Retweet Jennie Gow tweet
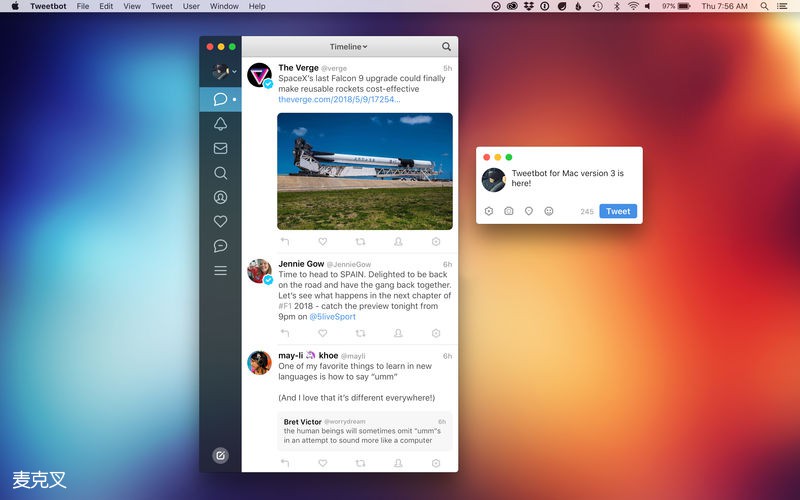This screenshot has width=800, height=500. click(x=360, y=333)
